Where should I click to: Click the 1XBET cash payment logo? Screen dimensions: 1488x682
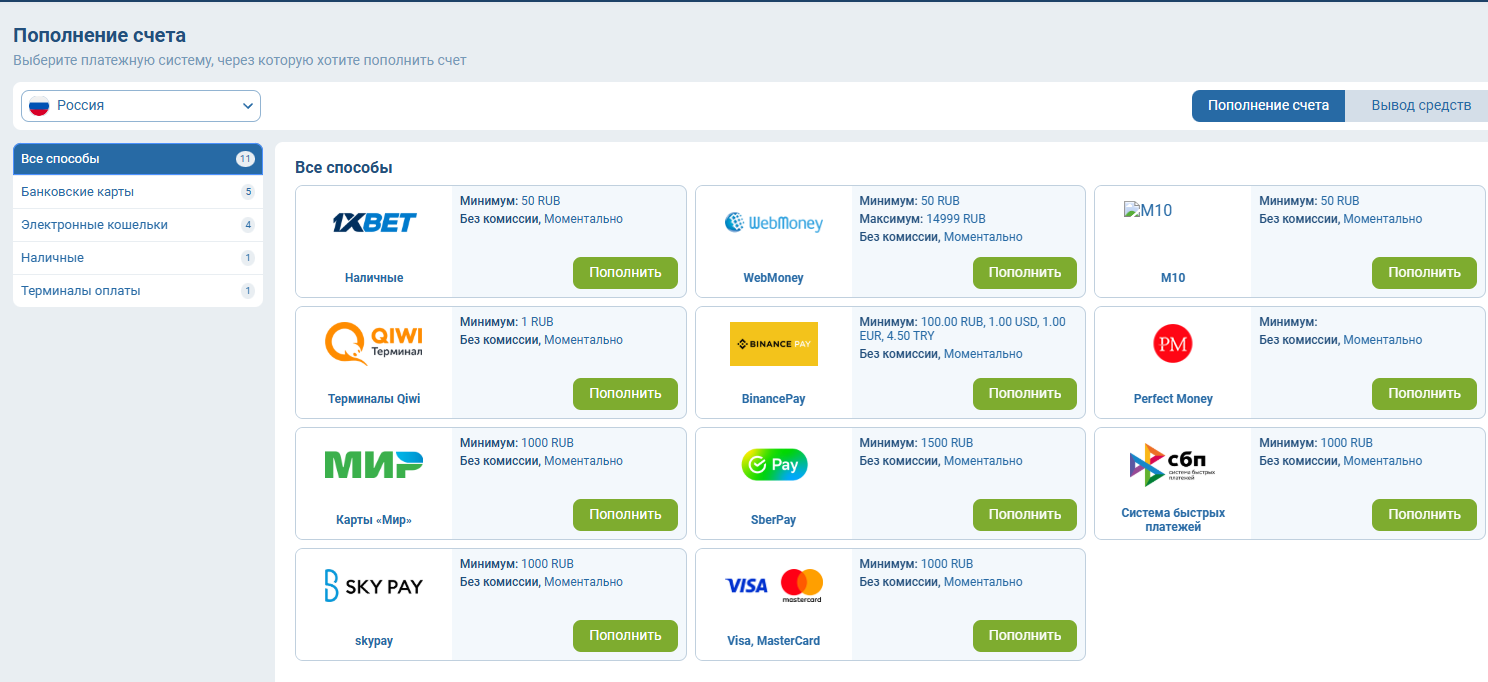coord(374,222)
